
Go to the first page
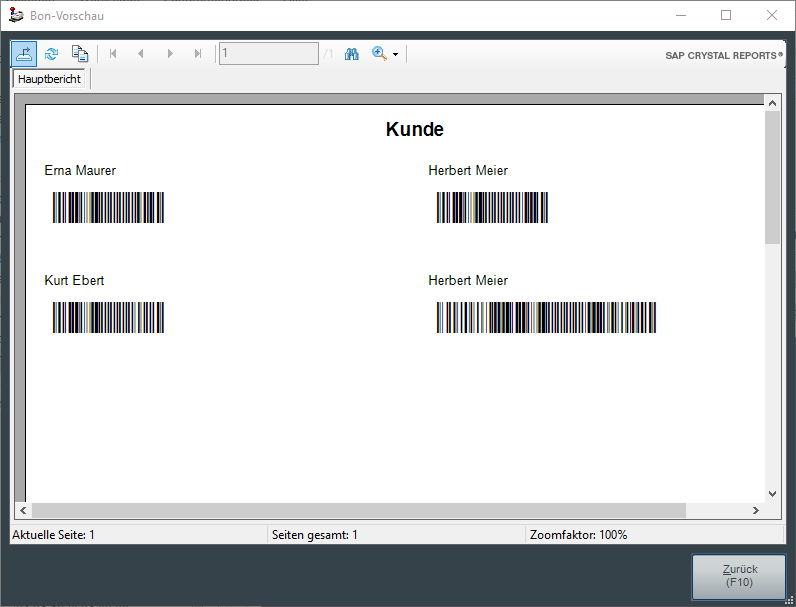pyautogui.click(x=113, y=54)
